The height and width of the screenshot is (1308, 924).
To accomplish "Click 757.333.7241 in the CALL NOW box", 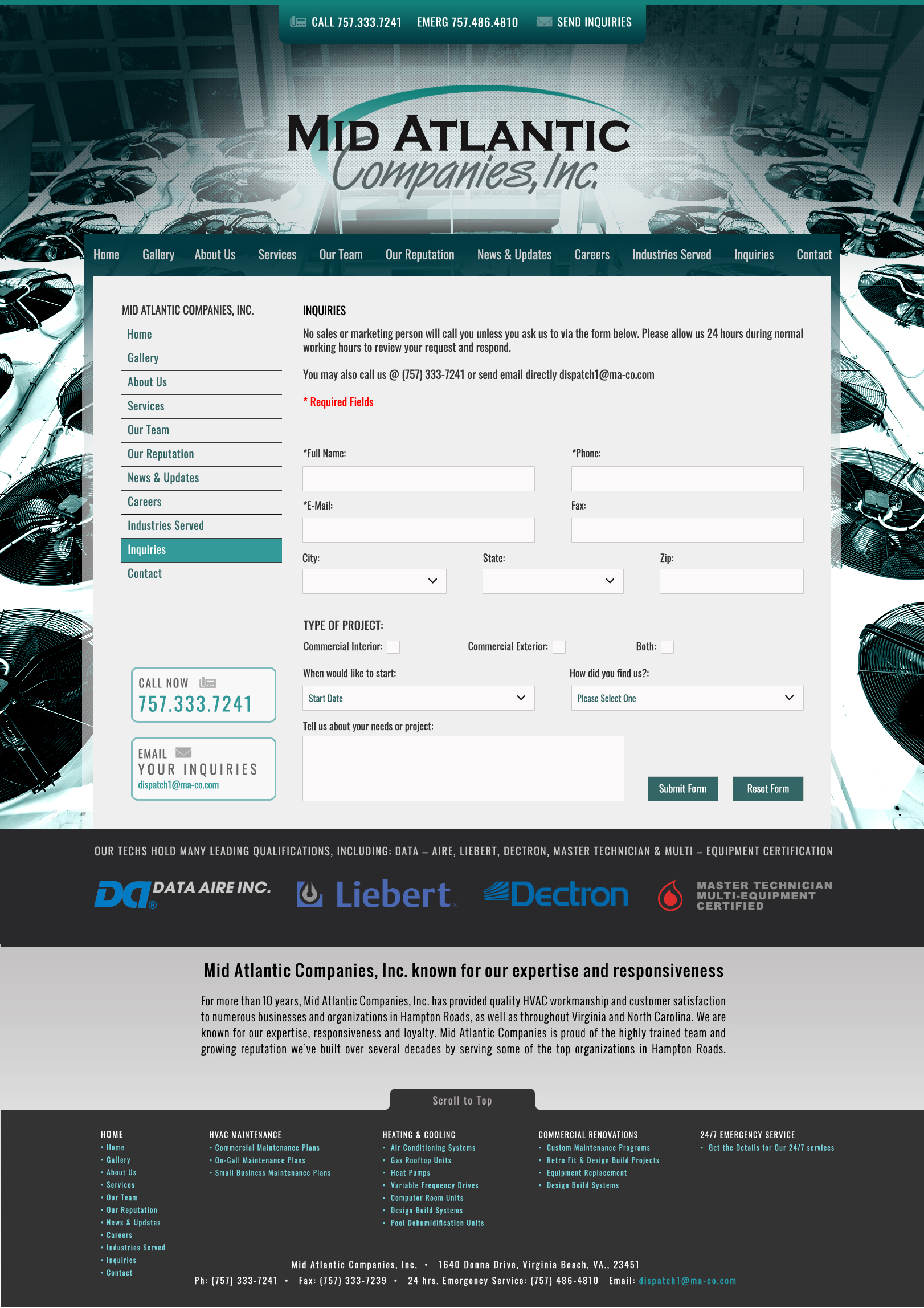I will tap(195, 704).
